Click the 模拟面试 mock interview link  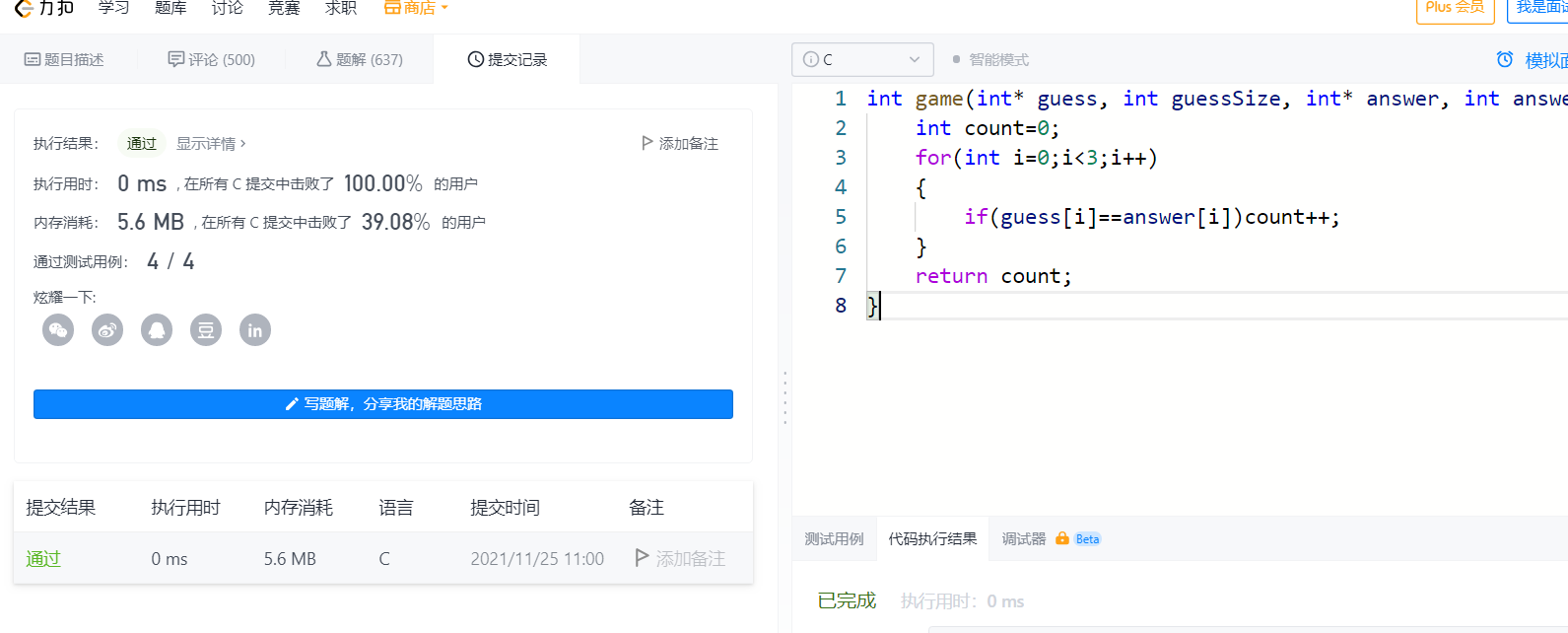1546,60
